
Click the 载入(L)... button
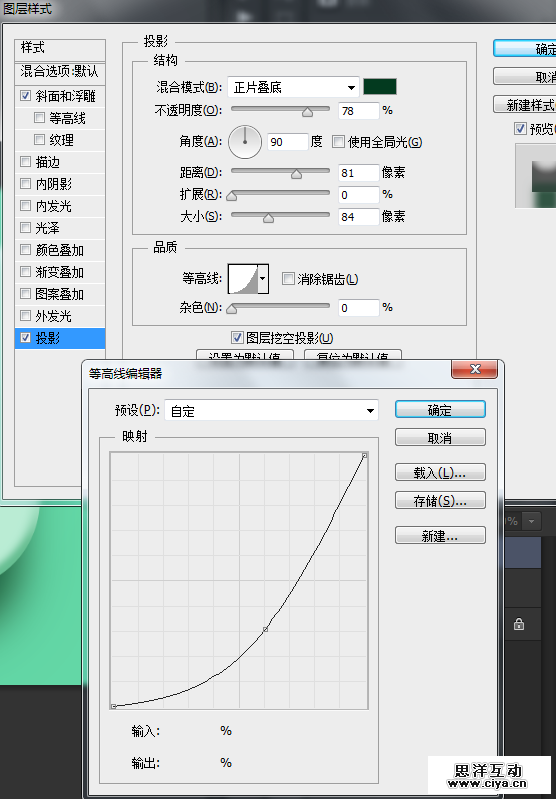tap(440, 473)
